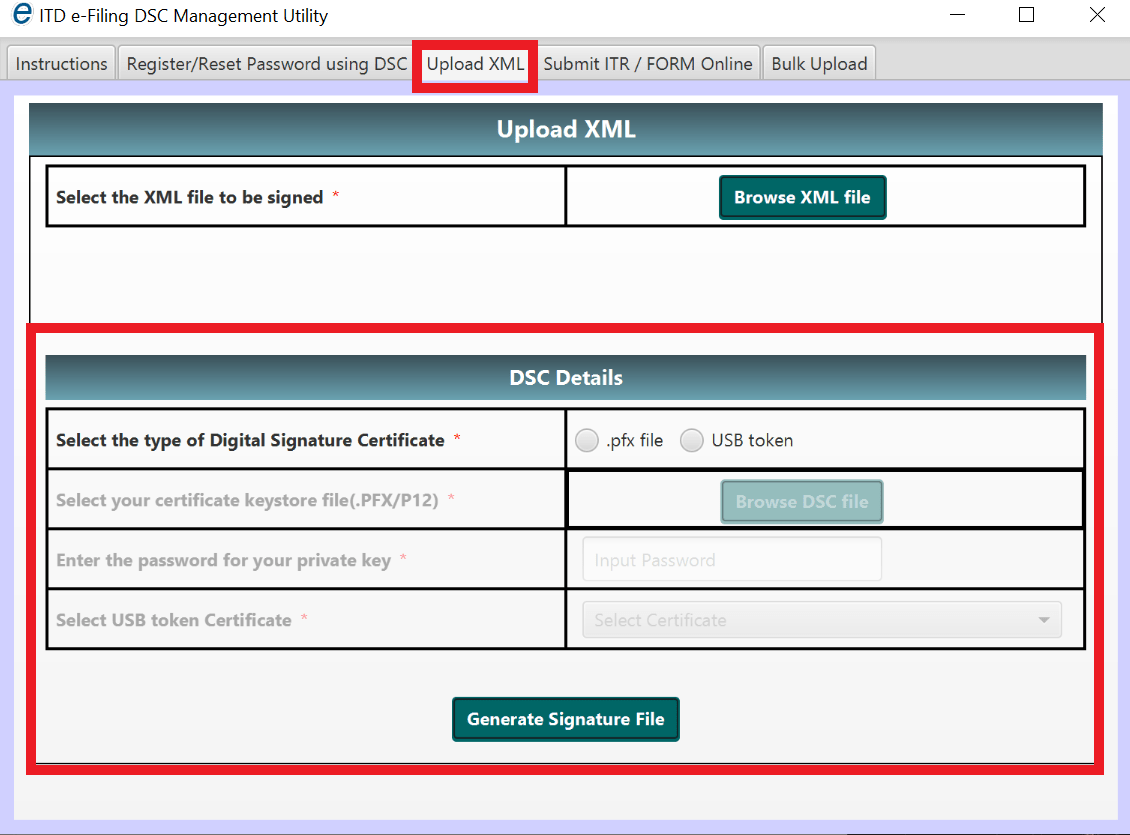Select the Upload XML tab
The height and width of the screenshot is (835, 1130).
click(x=475, y=63)
